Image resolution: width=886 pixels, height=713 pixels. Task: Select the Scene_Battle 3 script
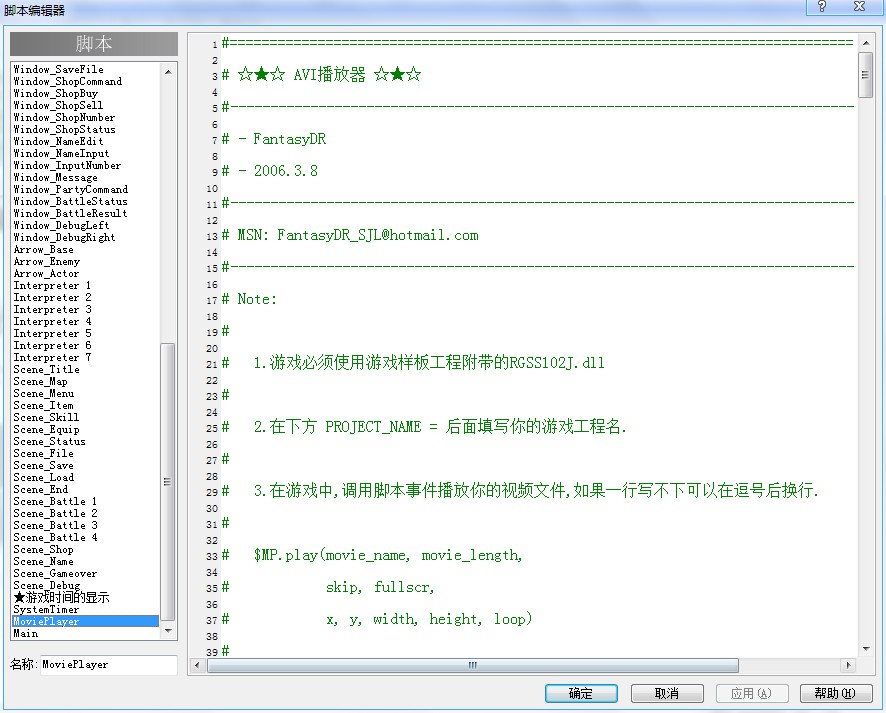[85, 525]
